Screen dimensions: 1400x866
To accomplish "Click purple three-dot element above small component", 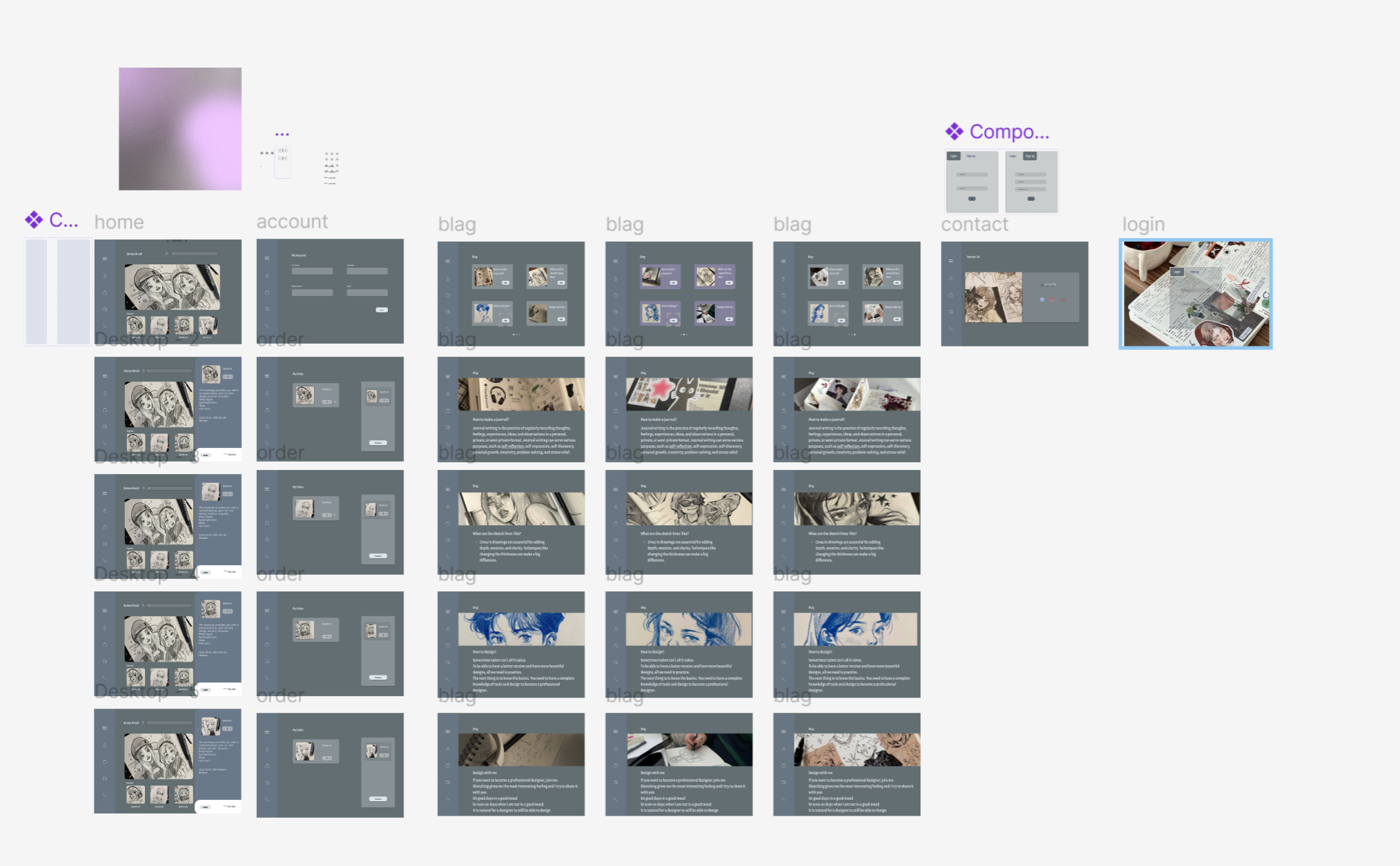I will [282, 135].
